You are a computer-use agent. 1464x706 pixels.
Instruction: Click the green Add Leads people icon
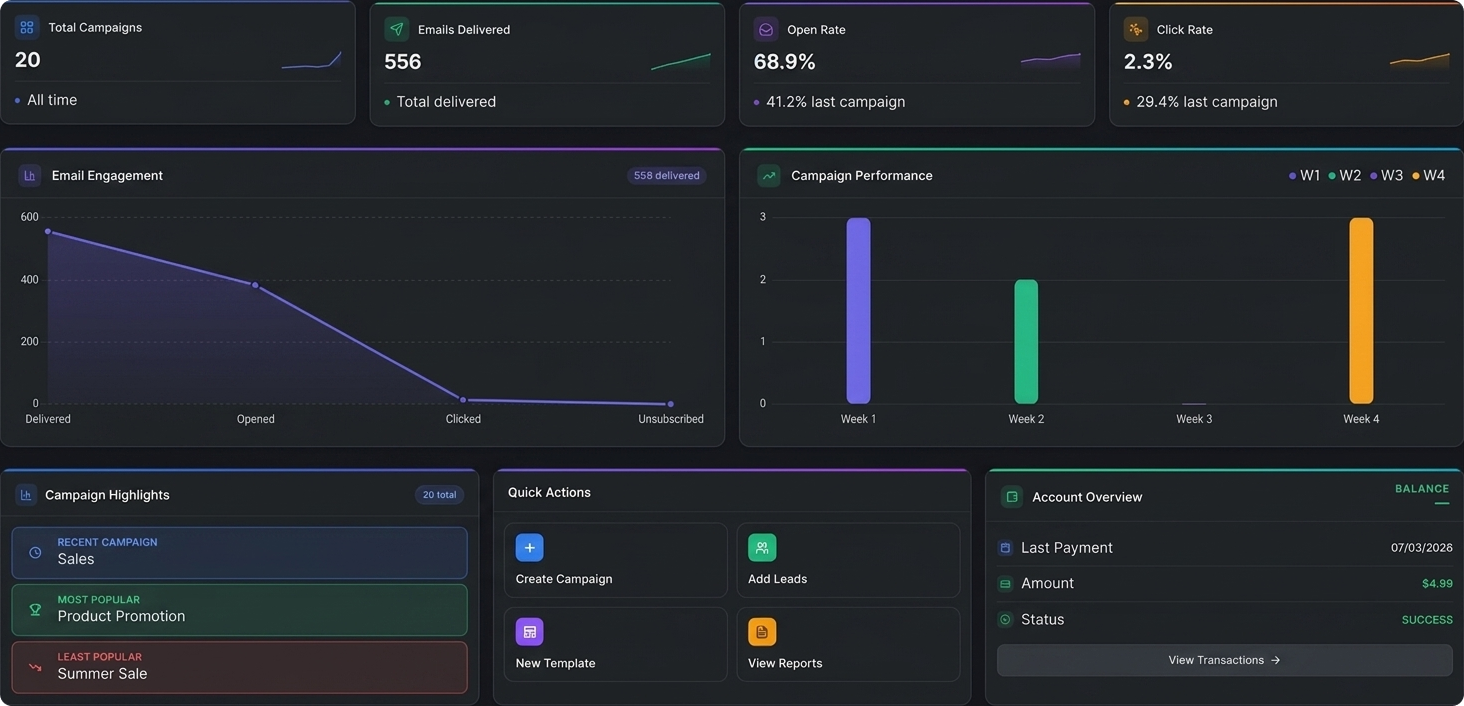coord(762,548)
